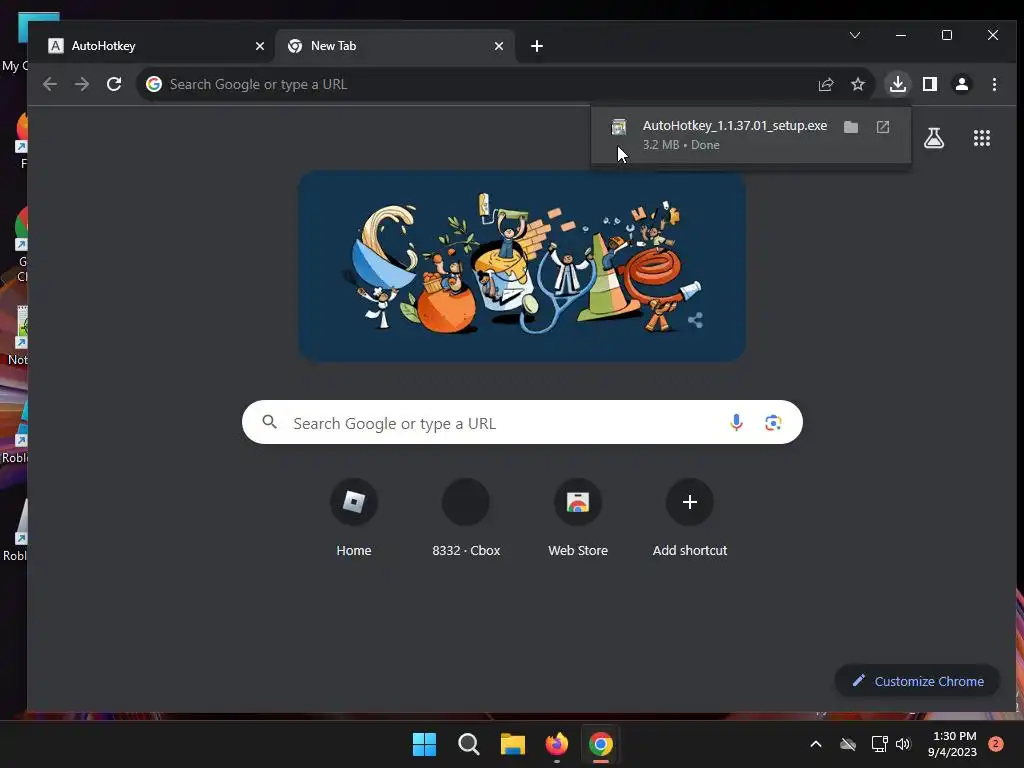This screenshot has width=1024, height=768.
Task: Open the Home shortcut
Action: click(353, 518)
